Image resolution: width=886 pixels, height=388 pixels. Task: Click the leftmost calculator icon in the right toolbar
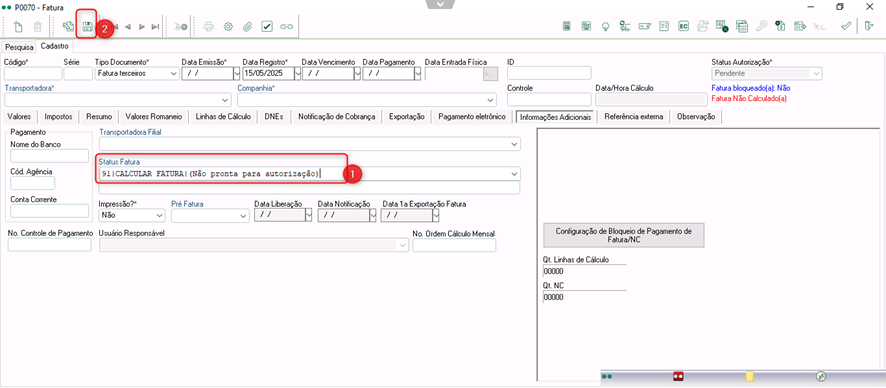(x=567, y=26)
